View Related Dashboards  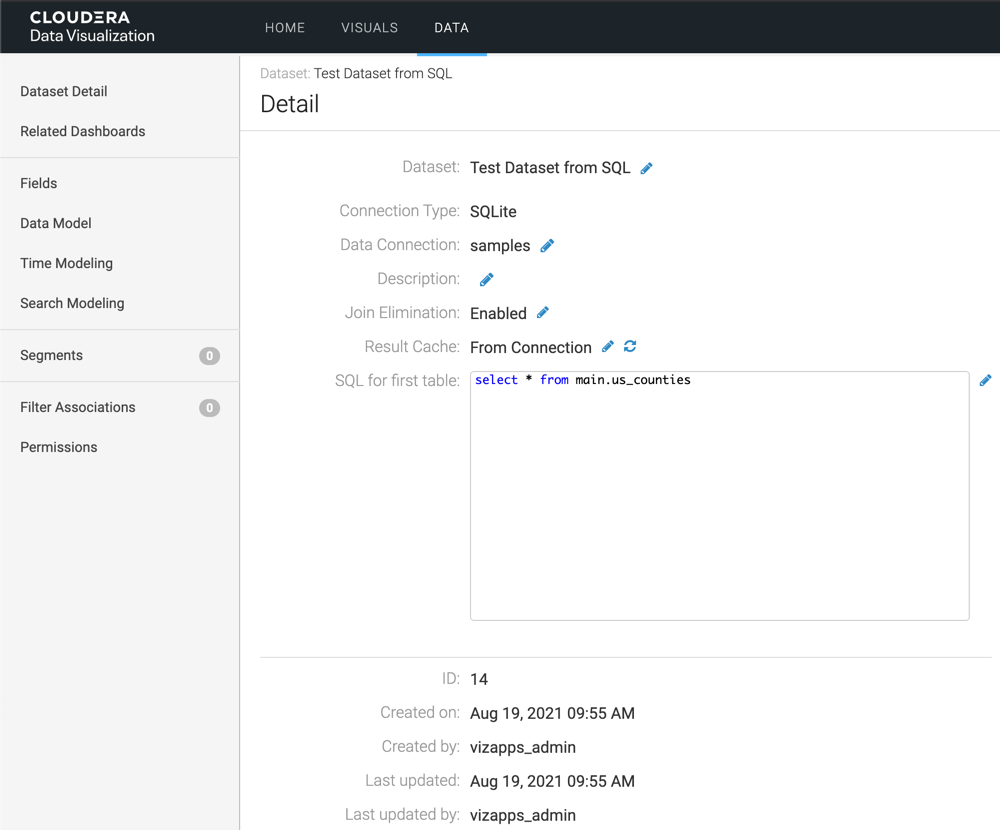click(83, 131)
